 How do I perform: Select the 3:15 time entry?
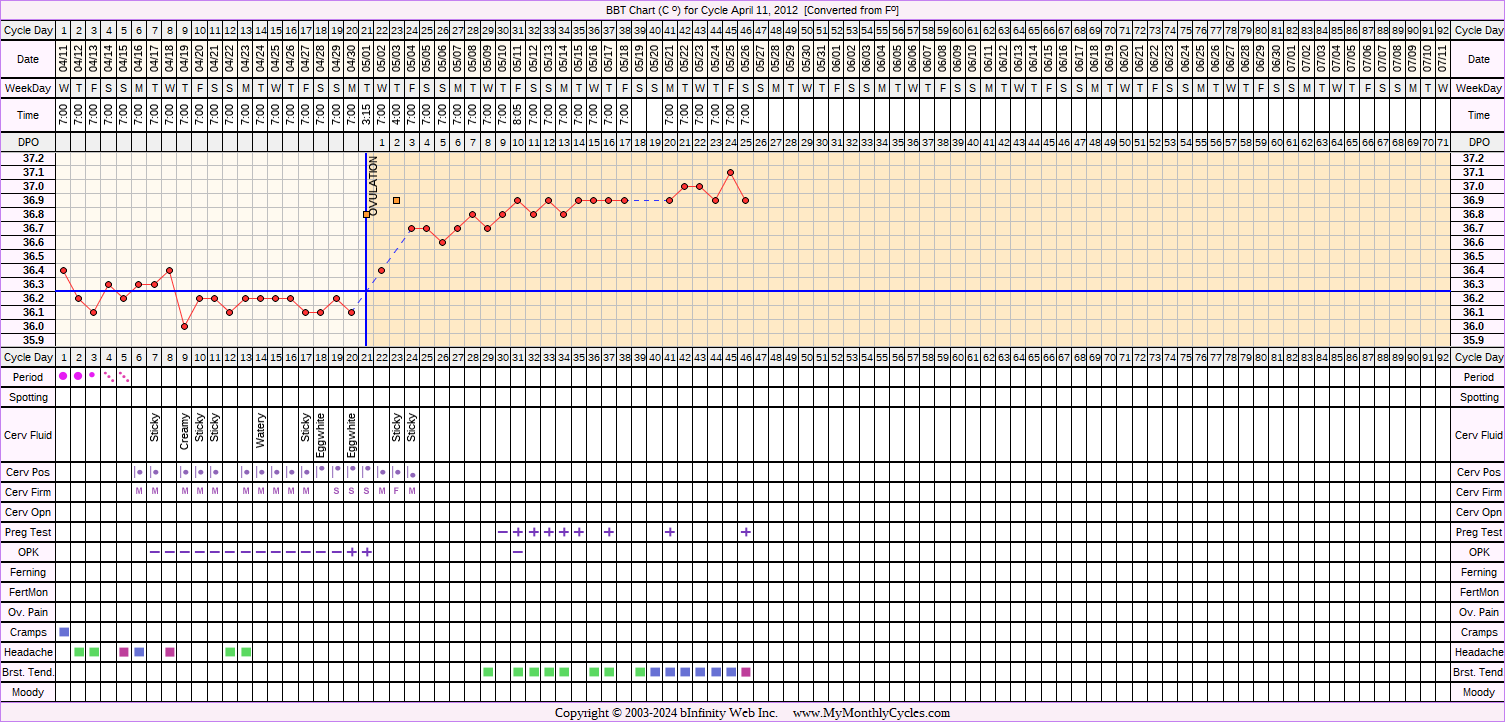pos(367,115)
